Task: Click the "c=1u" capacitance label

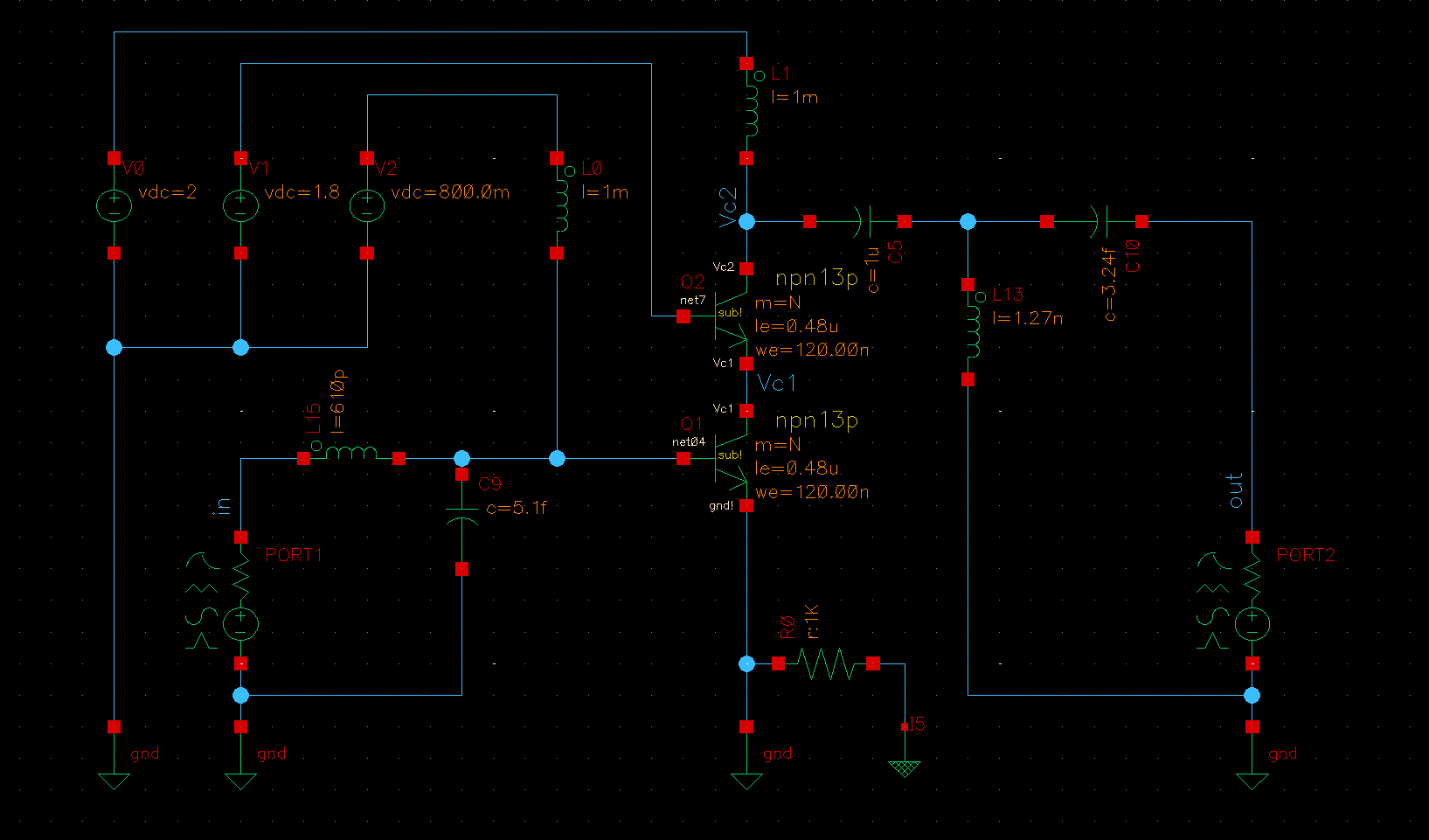Action: [x=872, y=269]
